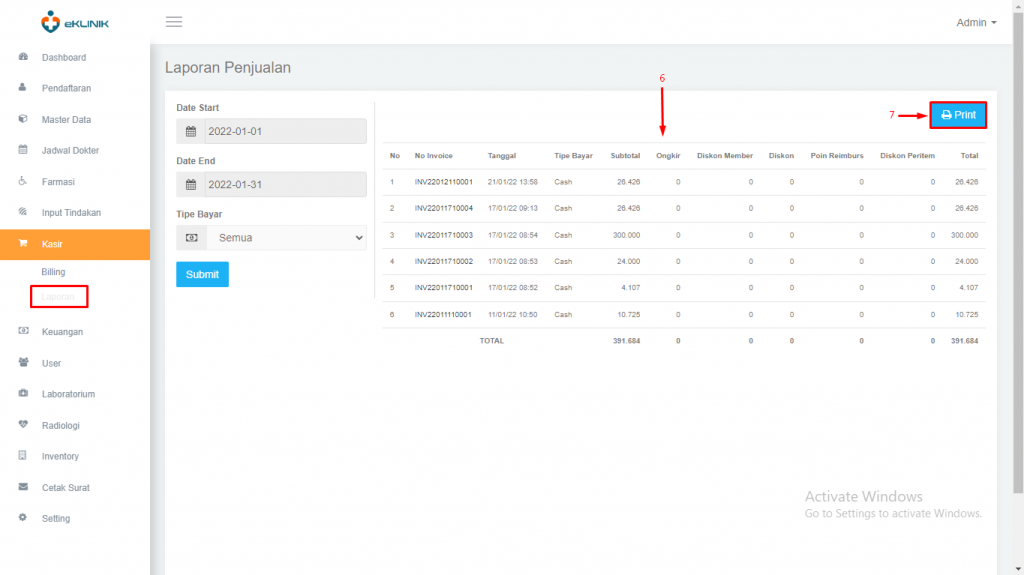Image resolution: width=1024 pixels, height=575 pixels.
Task: Collapse the Kasir menu section
Action: click(x=75, y=244)
